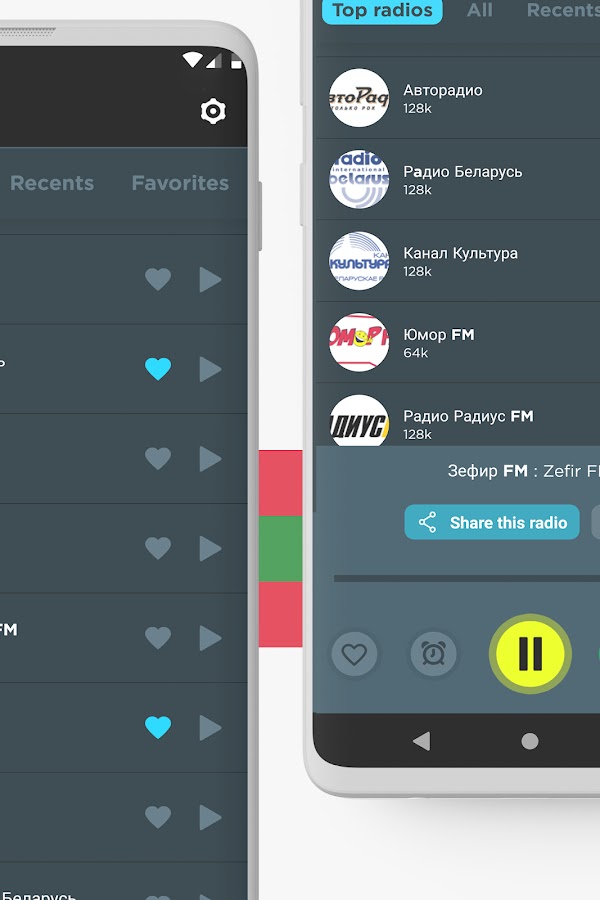This screenshot has height=900, width=600.
Task: Play the station ending with FM
Action: [210, 638]
